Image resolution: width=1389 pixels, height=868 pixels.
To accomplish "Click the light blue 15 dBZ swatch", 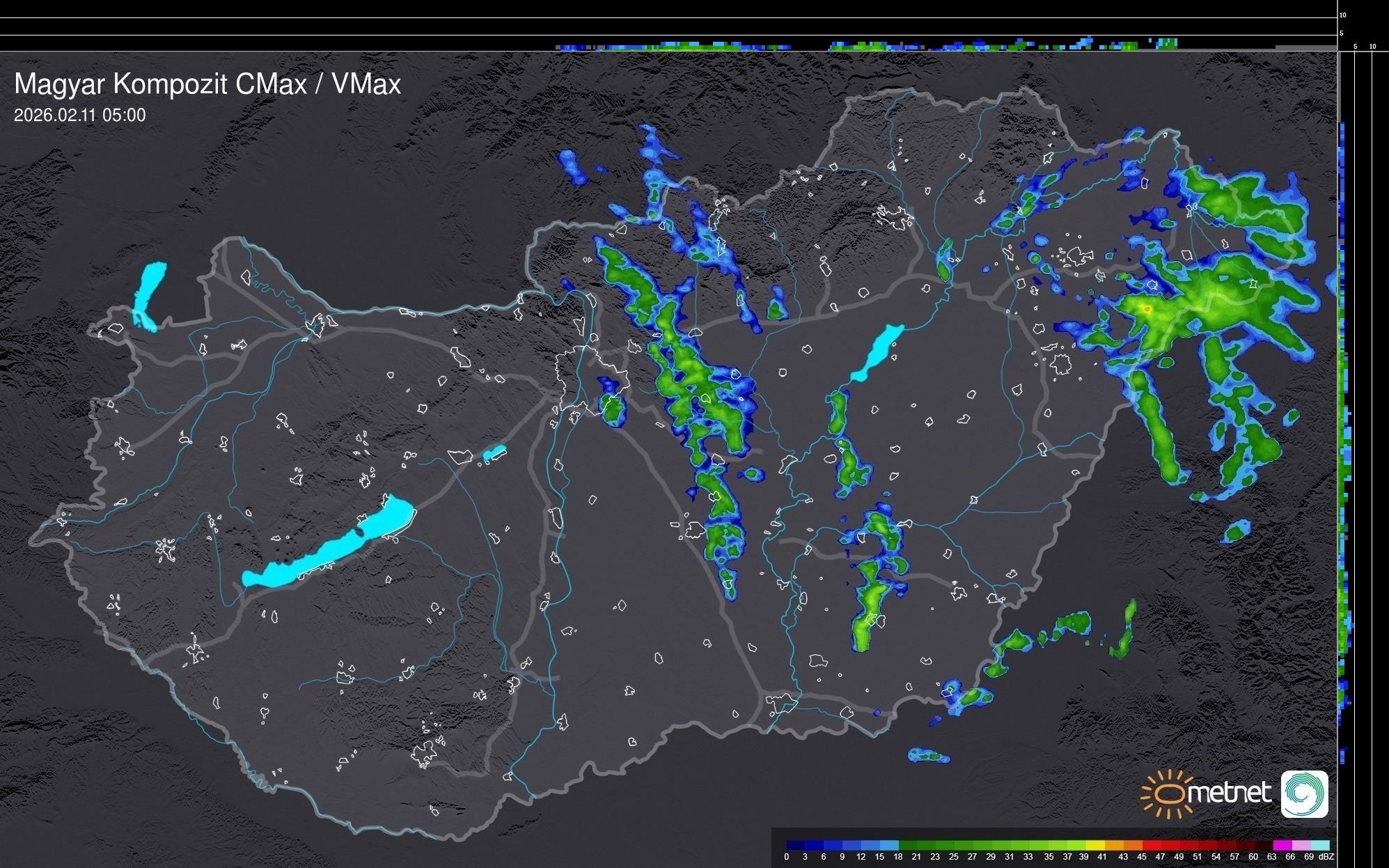I will pos(889,845).
